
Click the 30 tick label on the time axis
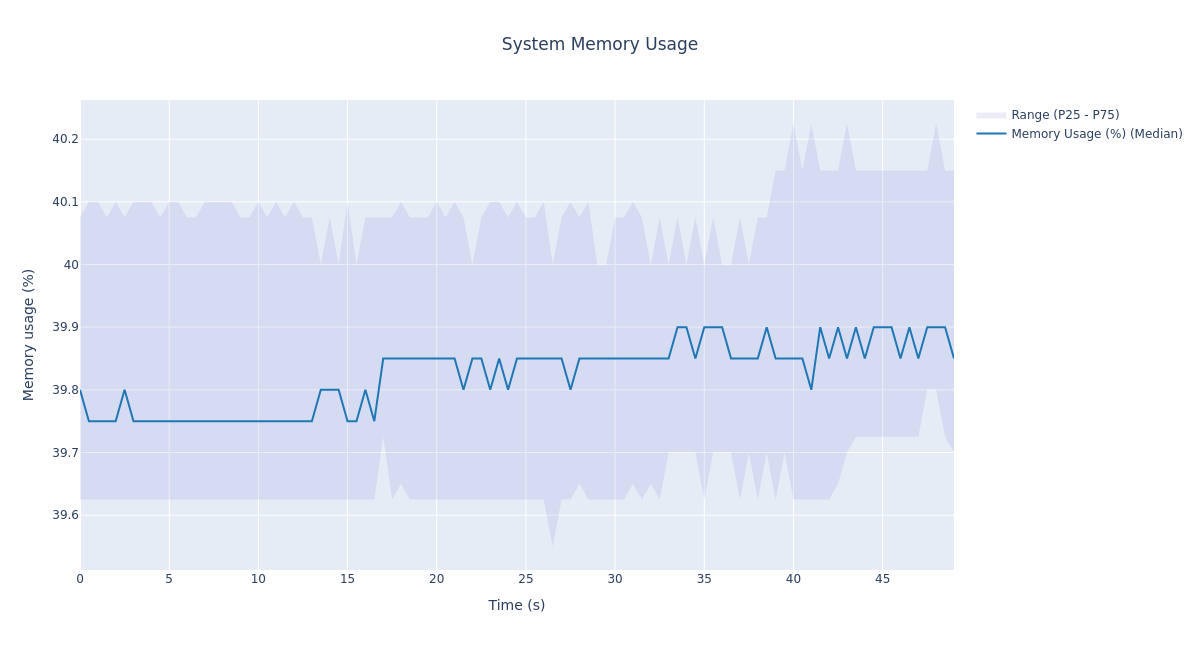pyautogui.click(x=615, y=579)
